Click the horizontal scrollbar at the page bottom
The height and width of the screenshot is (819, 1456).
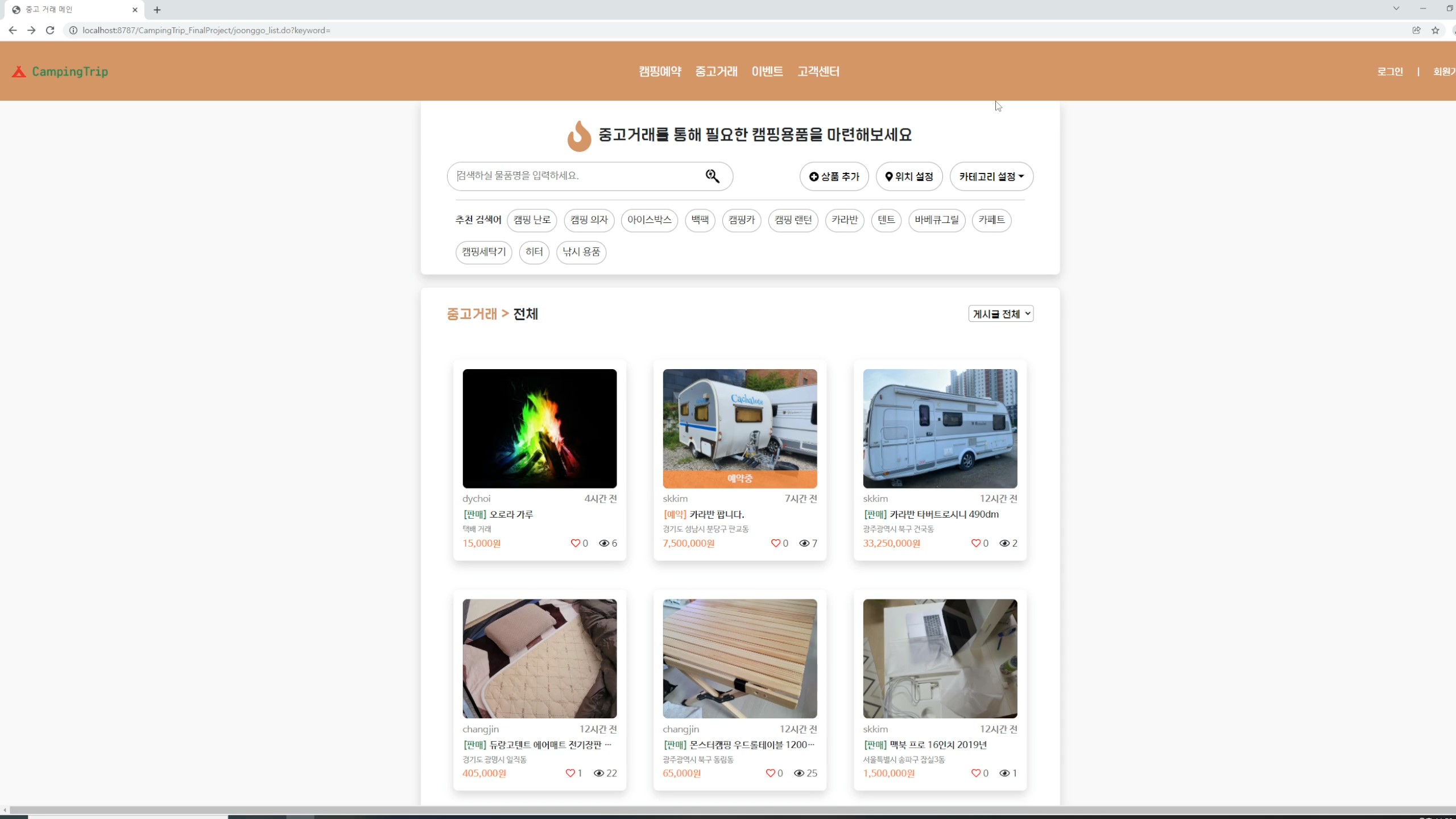pos(728,809)
